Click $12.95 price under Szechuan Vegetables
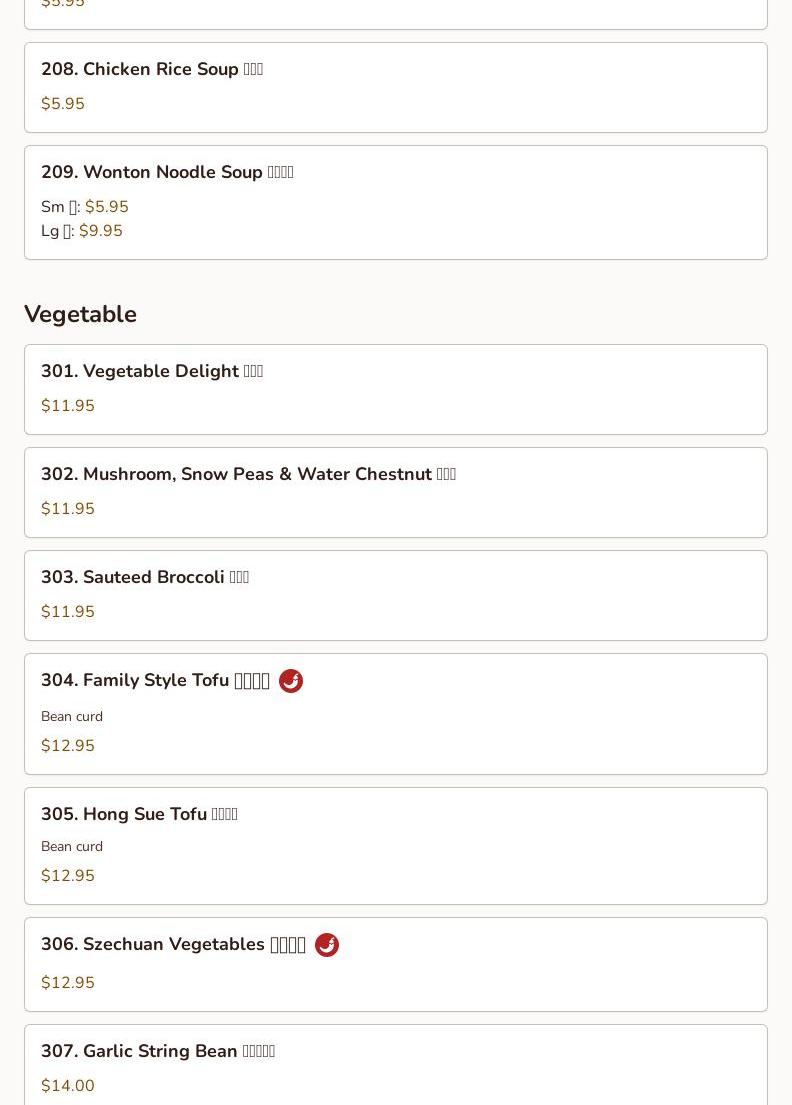The height and width of the screenshot is (1105, 792). [x=68, y=983]
